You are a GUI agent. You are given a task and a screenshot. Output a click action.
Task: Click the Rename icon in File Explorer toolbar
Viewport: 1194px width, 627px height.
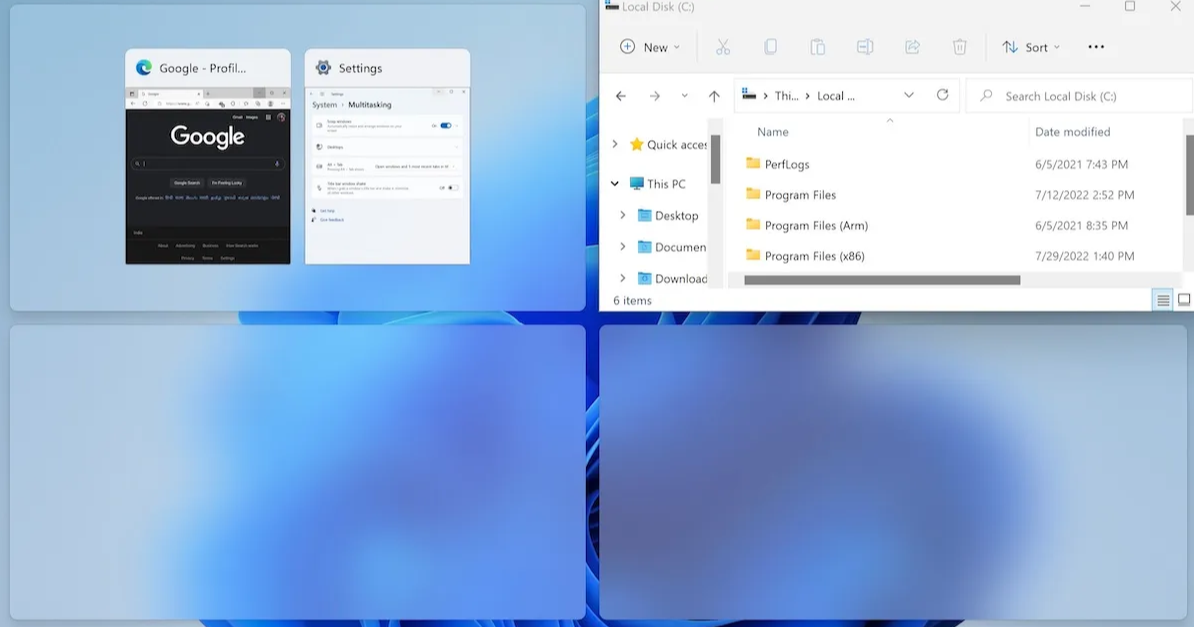865,47
